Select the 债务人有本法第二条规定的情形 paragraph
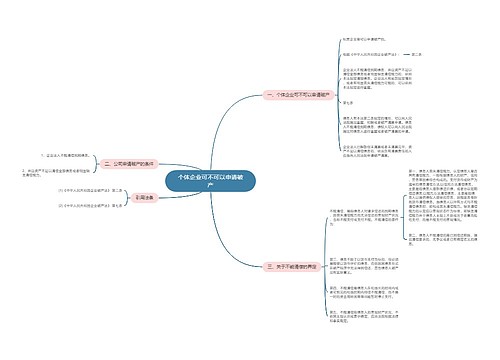Image resolution: width=500 pixels, height=360 pixels. pyautogui.click(x=377, y=125)
